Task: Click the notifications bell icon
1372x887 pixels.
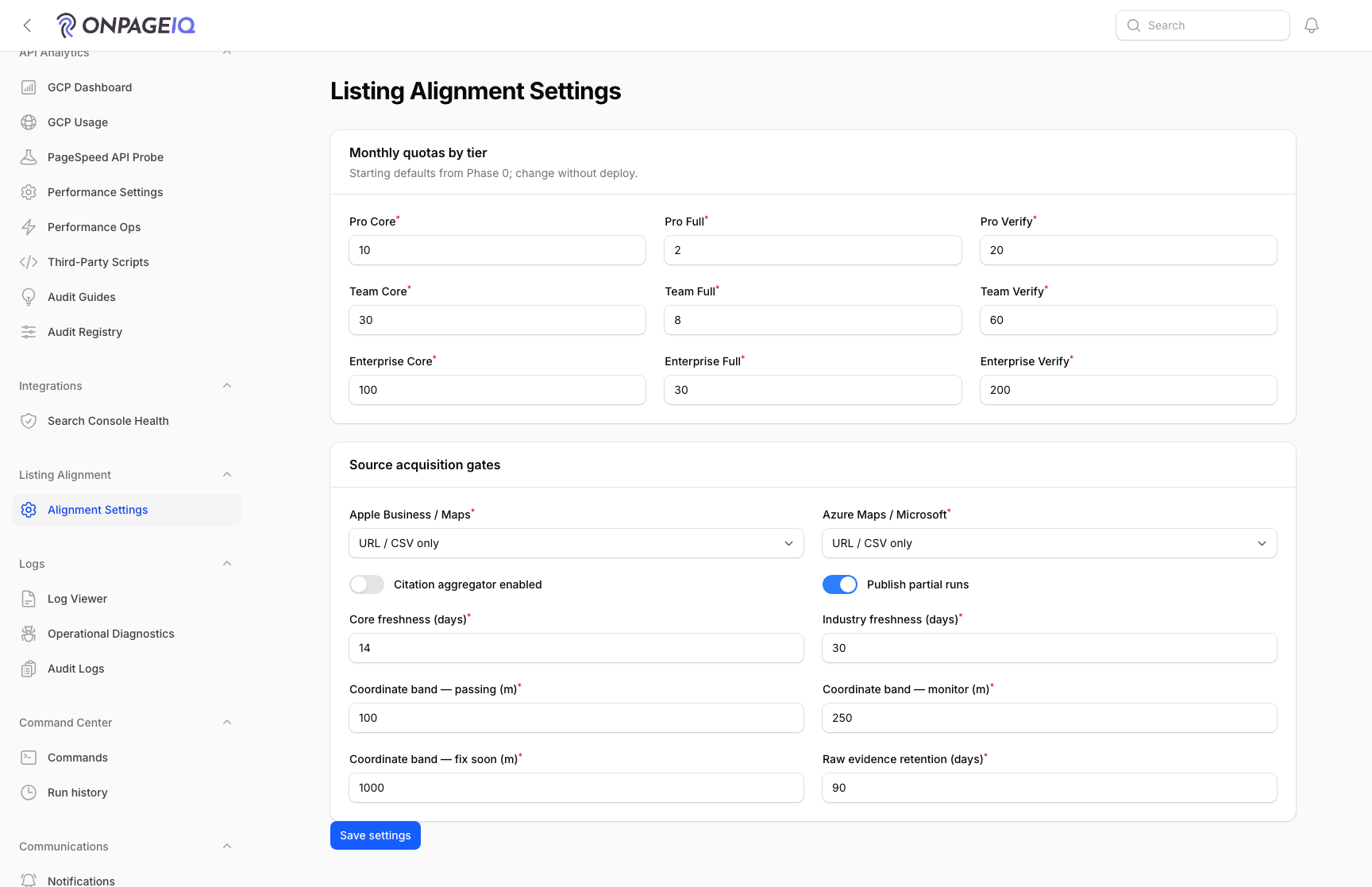Action: click(1312, 25)
